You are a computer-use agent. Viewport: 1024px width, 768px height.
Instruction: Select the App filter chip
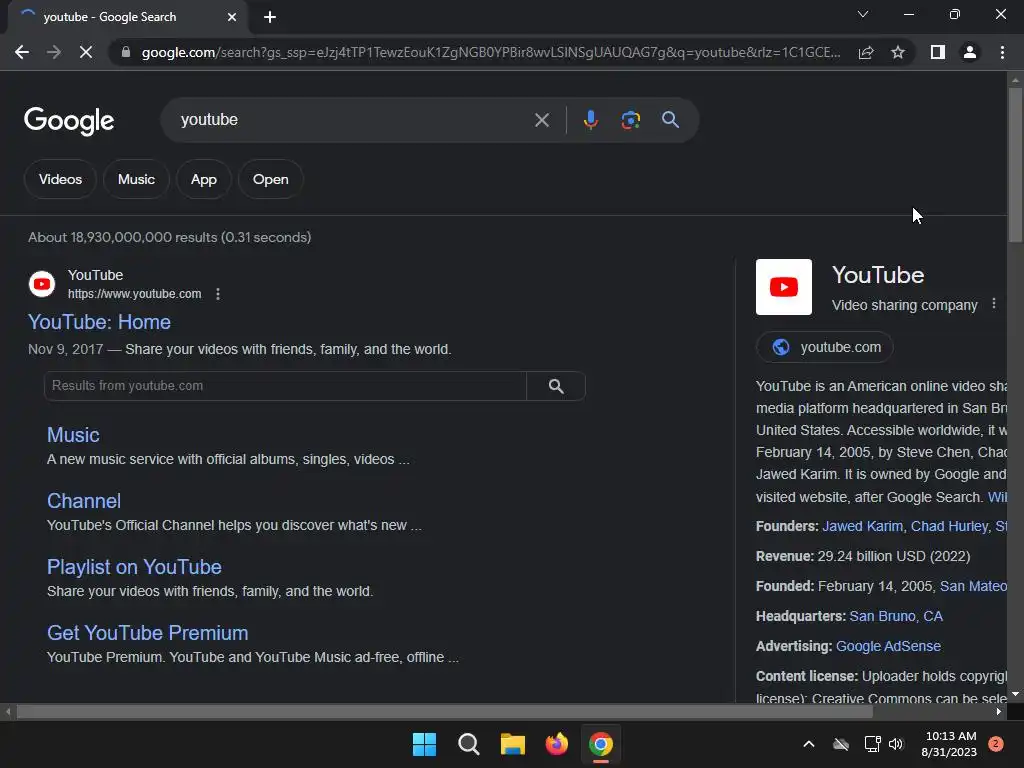(204, 180)
